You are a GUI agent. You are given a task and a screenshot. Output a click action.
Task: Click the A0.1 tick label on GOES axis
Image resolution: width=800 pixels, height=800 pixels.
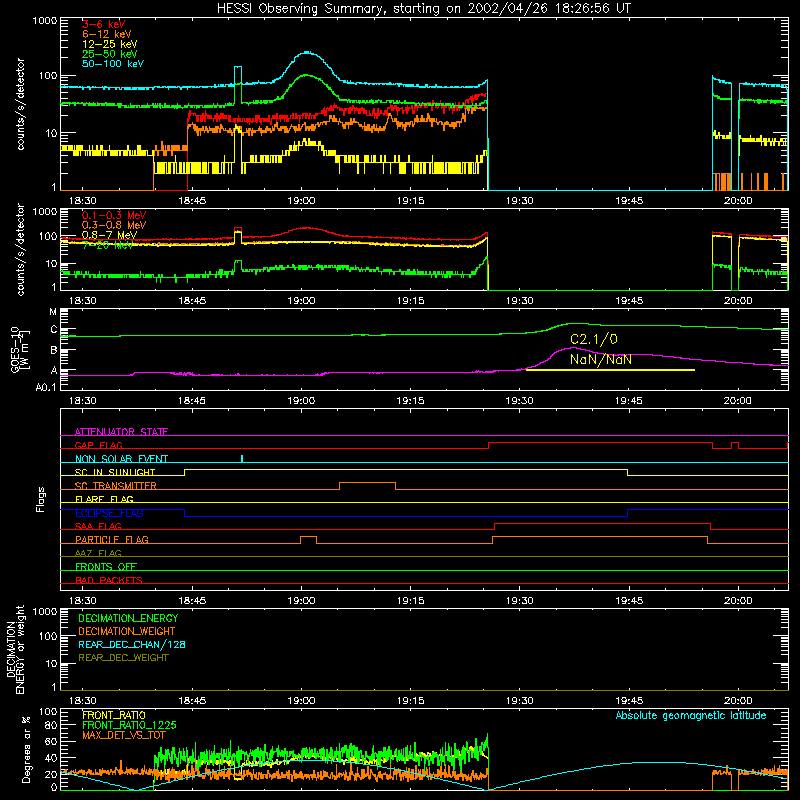pos(46,387)
